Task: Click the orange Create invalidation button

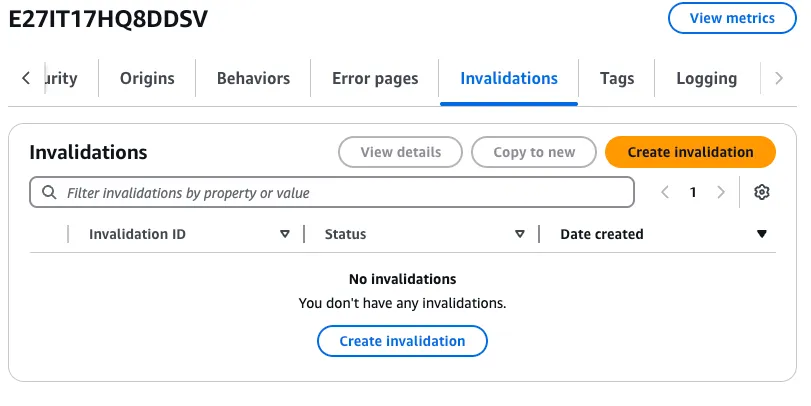Action: coord(690,152)
